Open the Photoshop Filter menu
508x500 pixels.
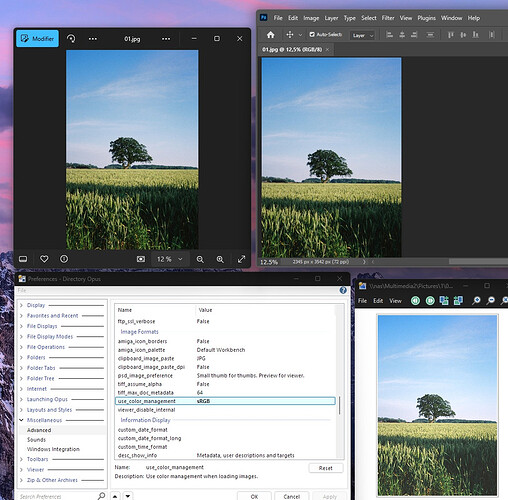388,18
